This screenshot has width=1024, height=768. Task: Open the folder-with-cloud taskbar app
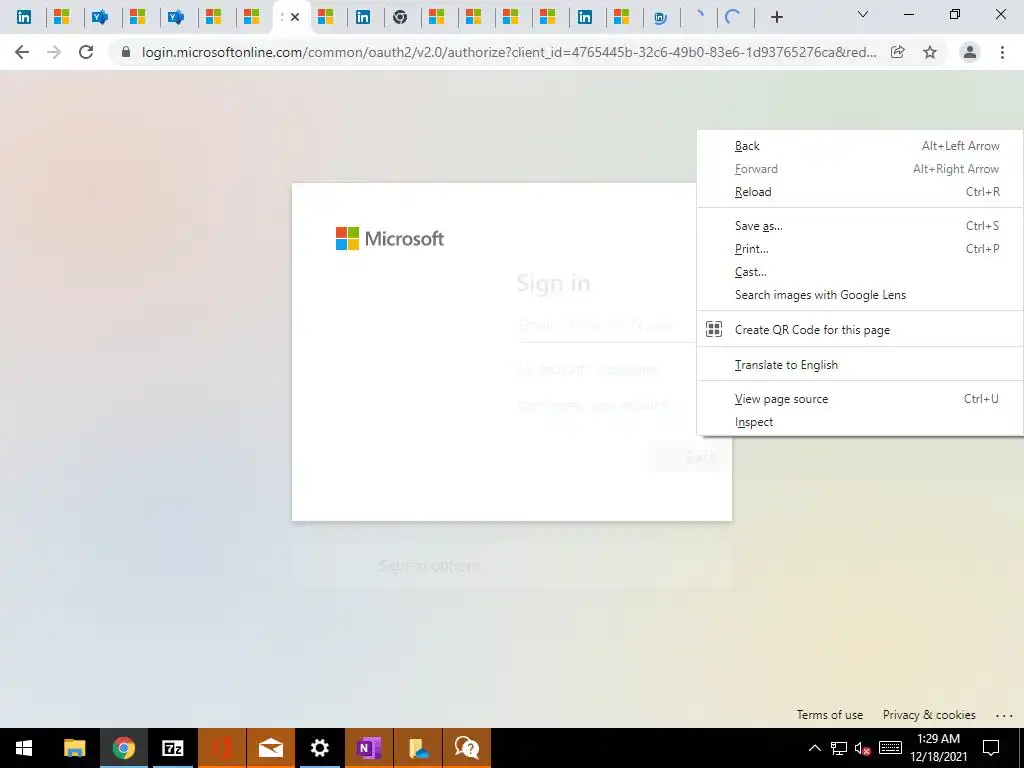(x=417, y=748)
